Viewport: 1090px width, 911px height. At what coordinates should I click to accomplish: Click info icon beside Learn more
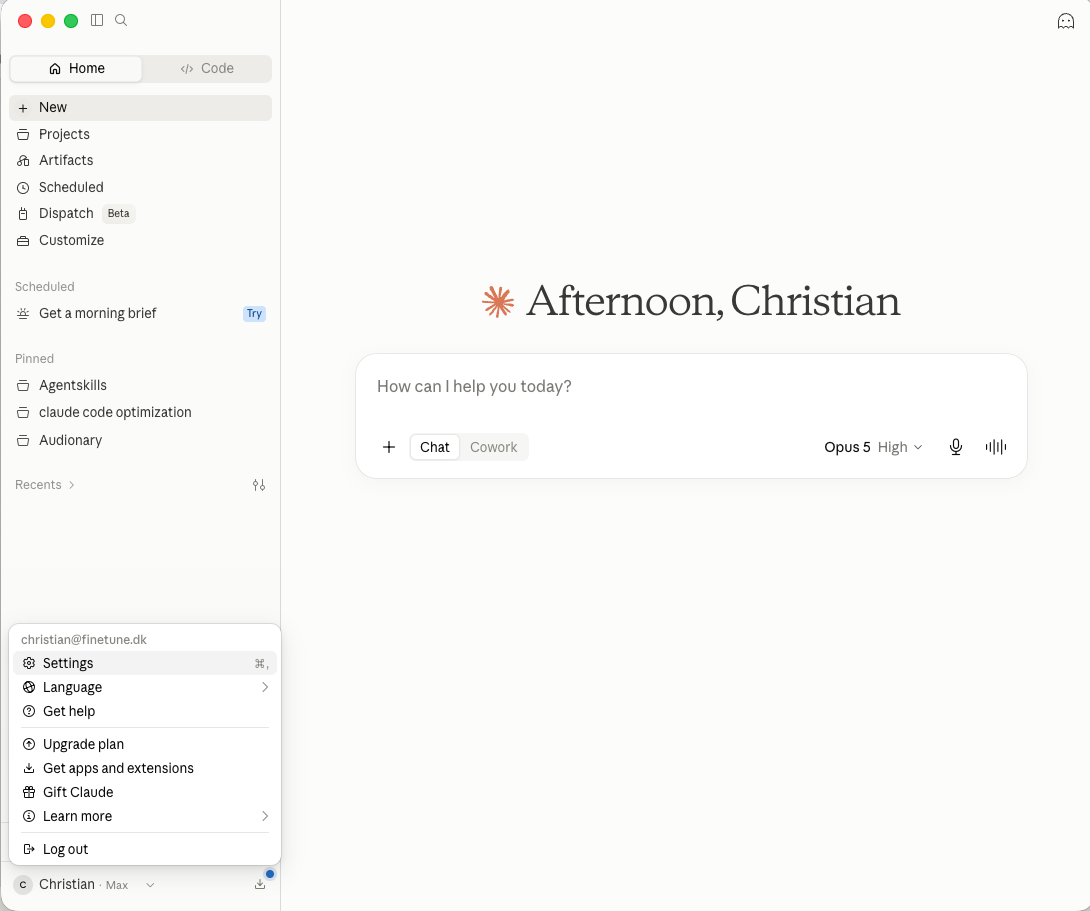(29, 816)
